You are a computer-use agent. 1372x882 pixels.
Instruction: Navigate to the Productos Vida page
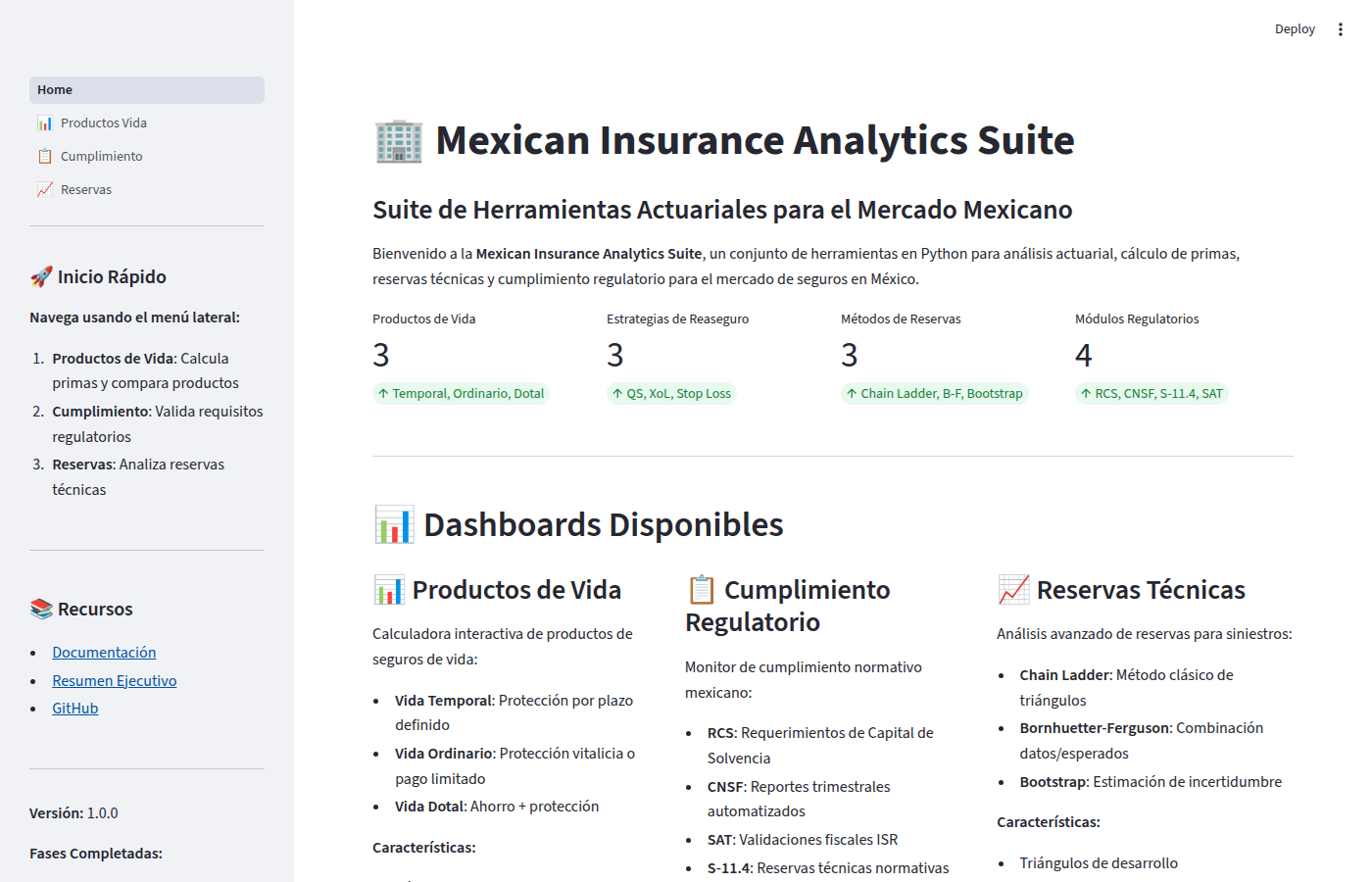point(102,122)
